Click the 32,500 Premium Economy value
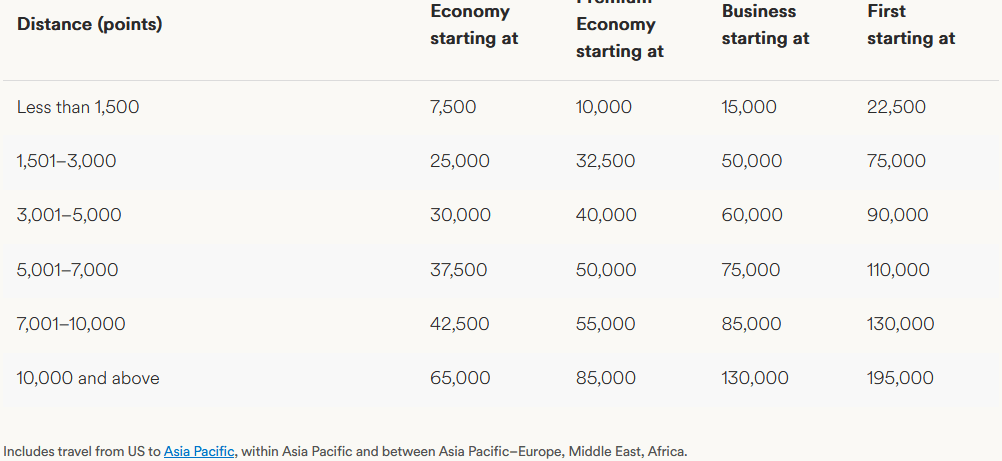 tap(604, 161)
